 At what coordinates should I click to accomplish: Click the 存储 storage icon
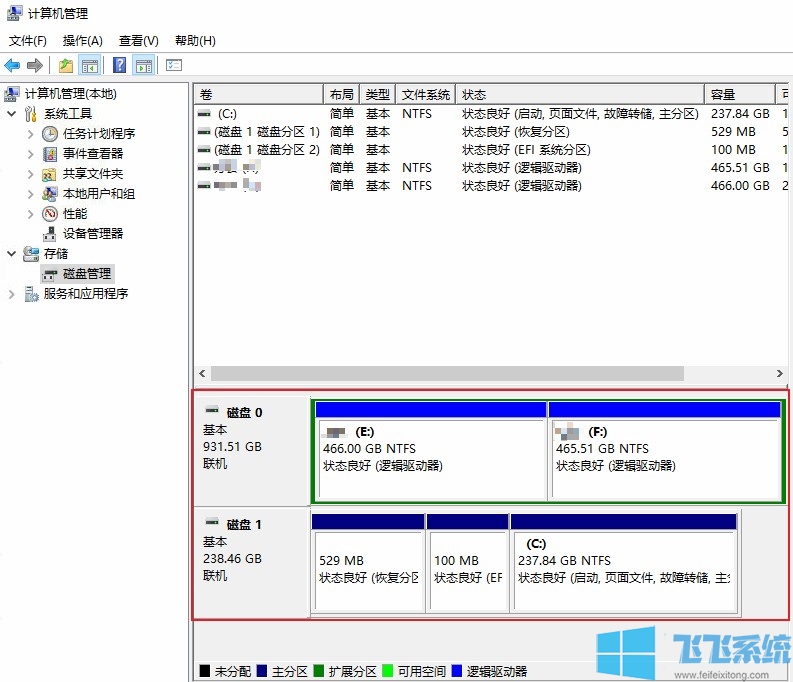click(31, 254)
